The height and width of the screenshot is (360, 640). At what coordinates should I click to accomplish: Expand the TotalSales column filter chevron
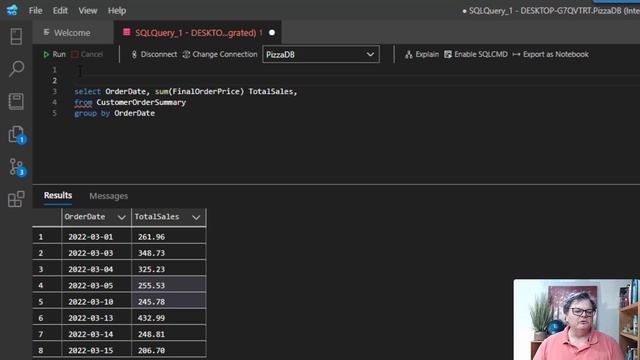[x=196, y=218]
